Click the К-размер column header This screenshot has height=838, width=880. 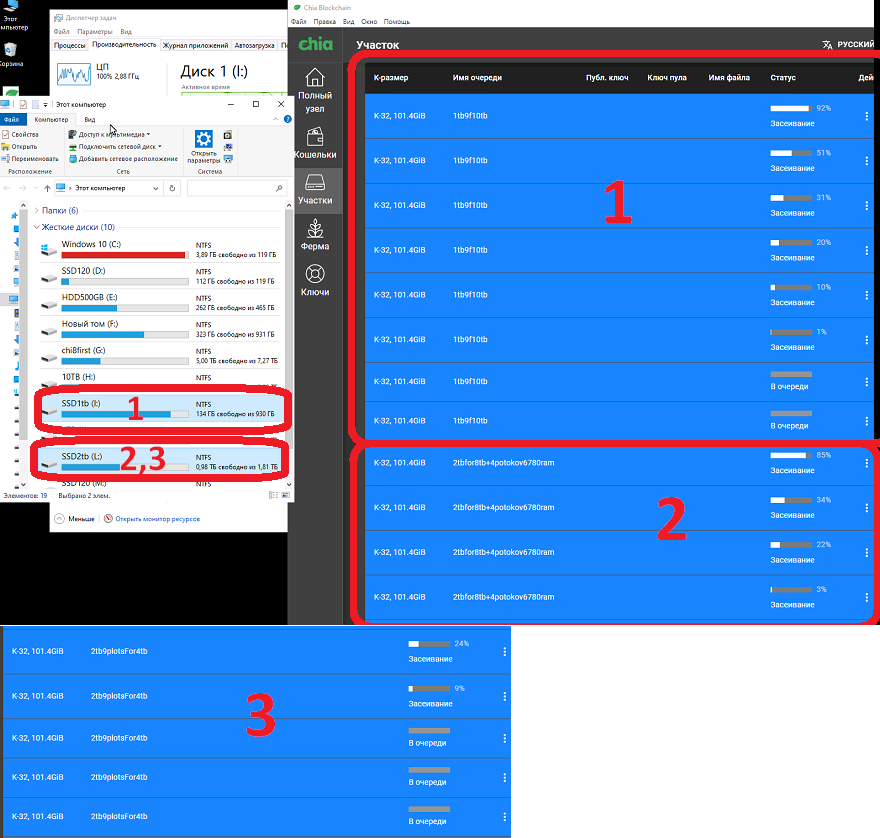point(391,77)
